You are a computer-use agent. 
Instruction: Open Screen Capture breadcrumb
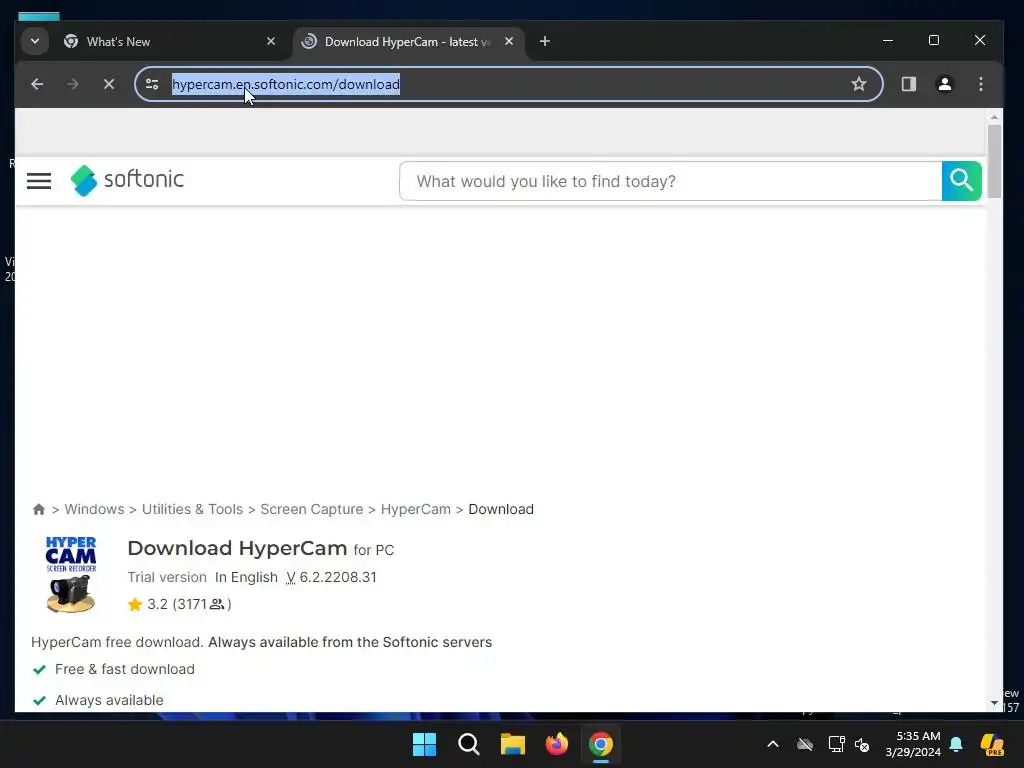[312, 509]
